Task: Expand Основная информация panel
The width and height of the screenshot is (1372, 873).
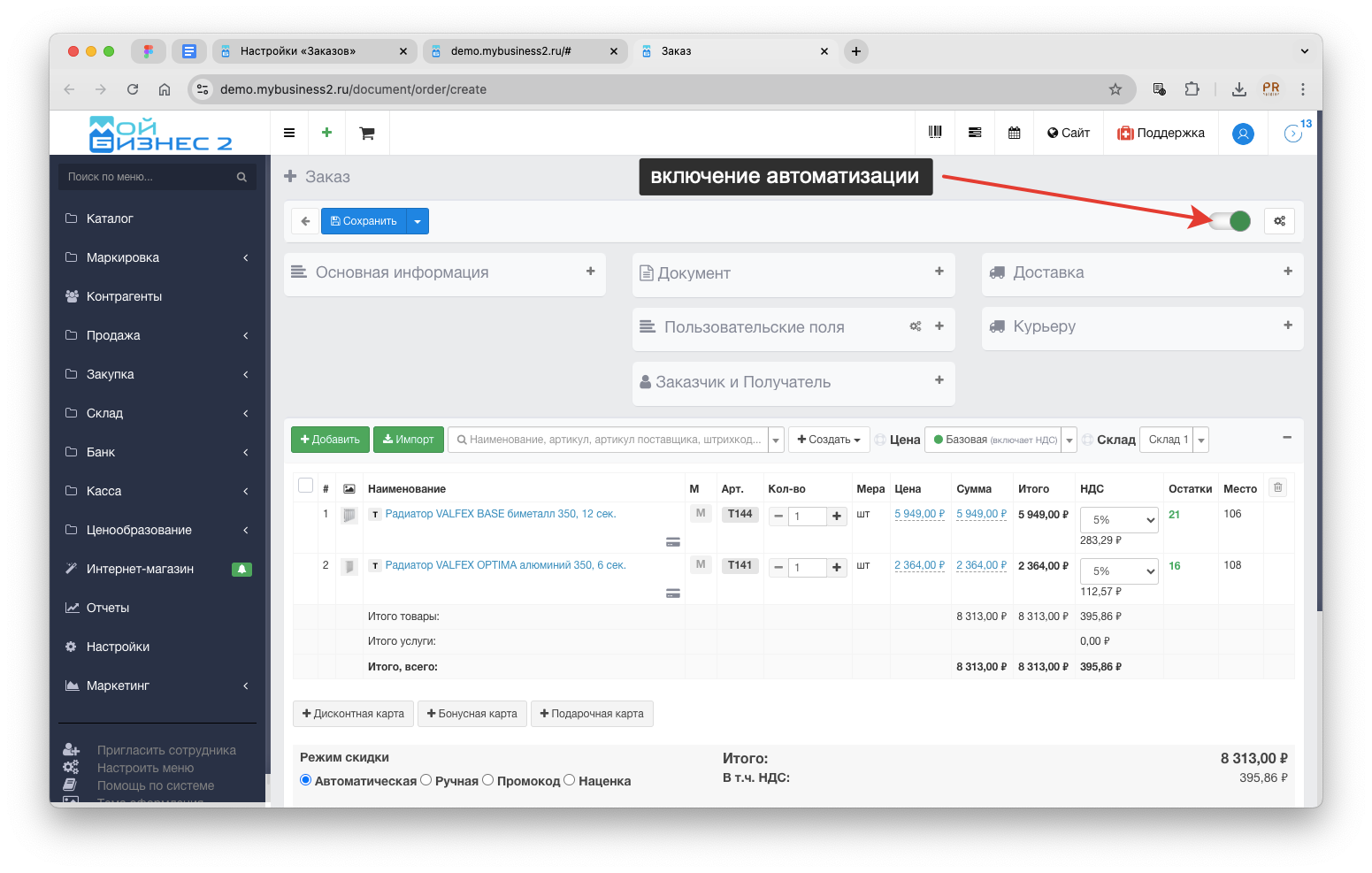Action: coord(590,272)
